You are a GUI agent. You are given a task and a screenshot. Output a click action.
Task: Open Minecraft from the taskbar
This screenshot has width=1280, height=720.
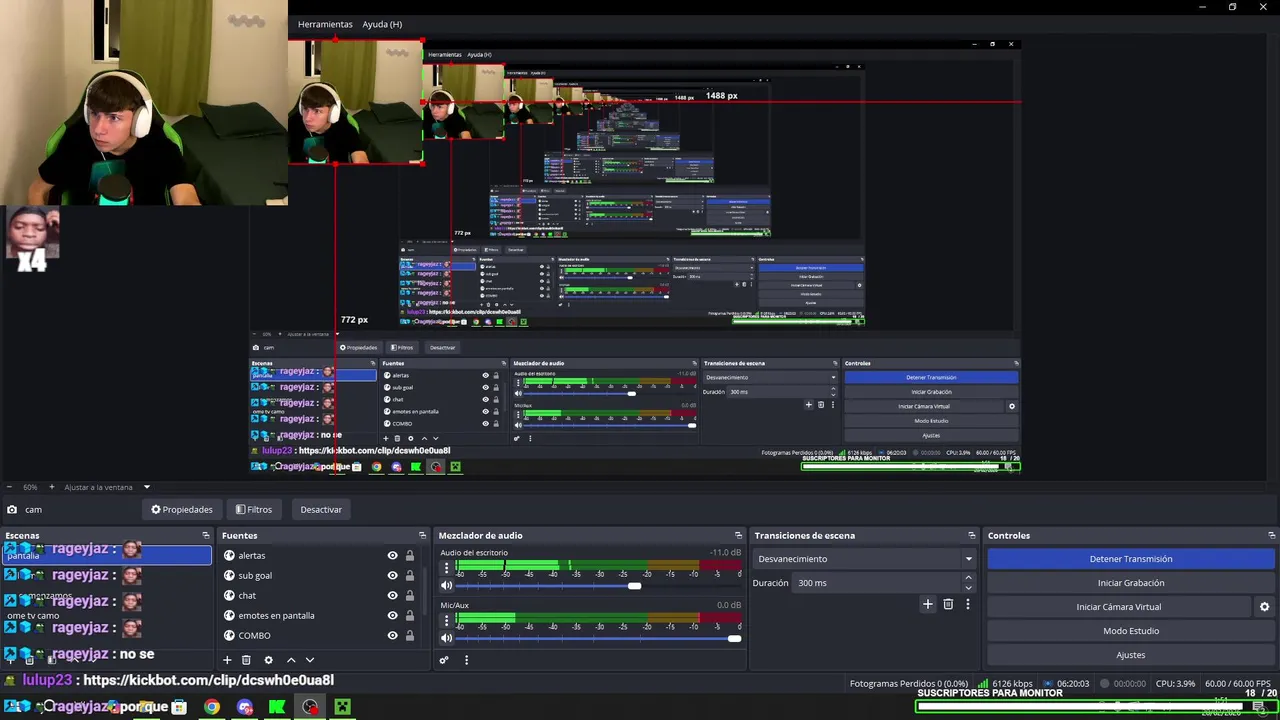pos(342,707)
